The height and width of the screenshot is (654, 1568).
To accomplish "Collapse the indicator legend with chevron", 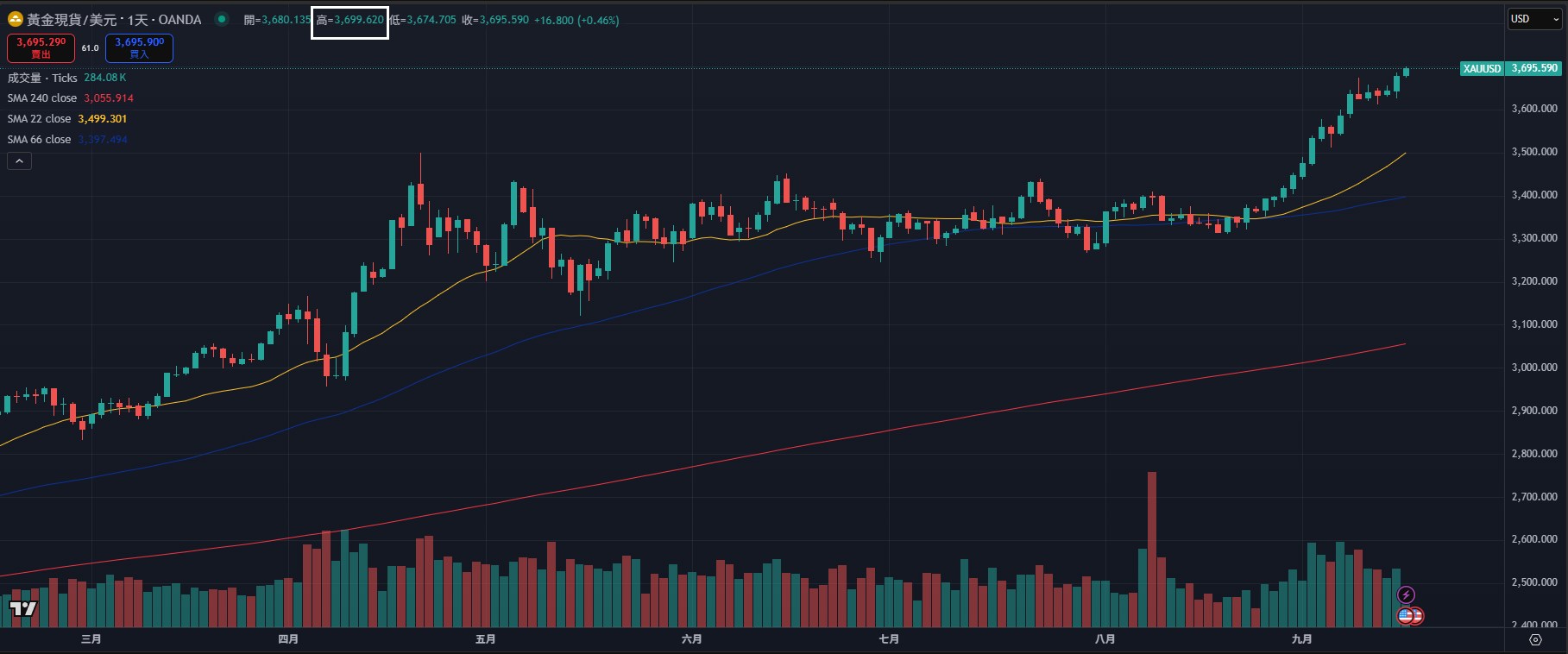I will (x=19, y=160).
